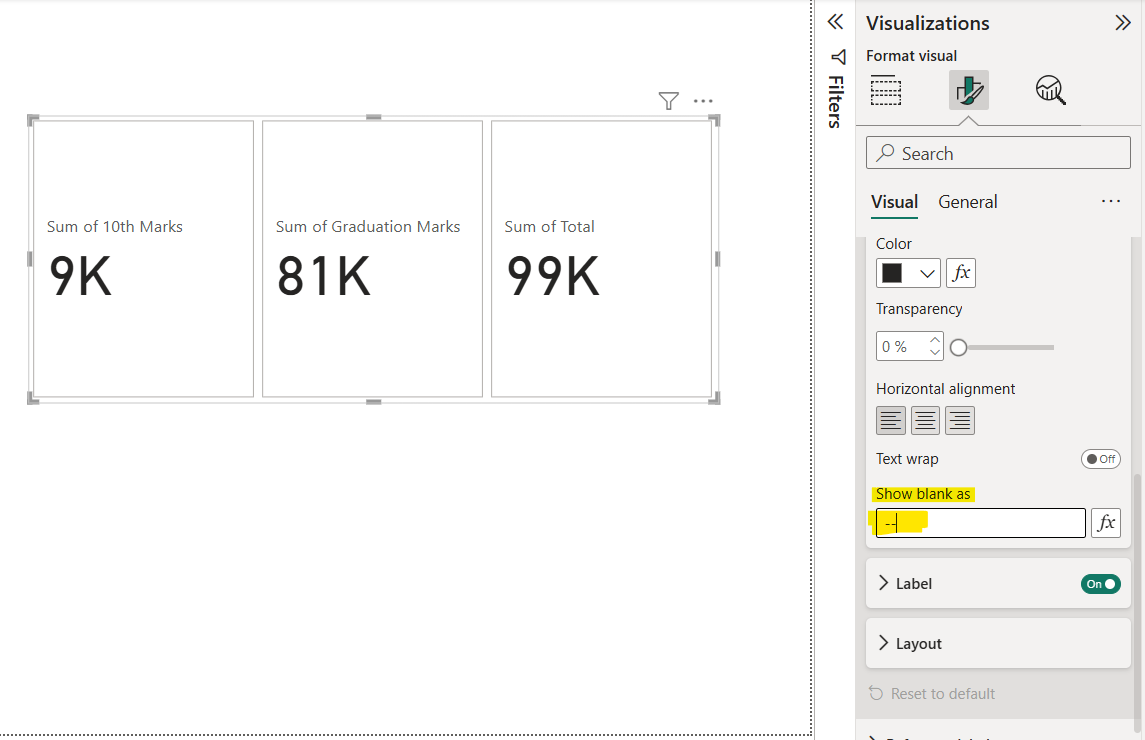Align text center horizontally

click(x=925, y=421)
